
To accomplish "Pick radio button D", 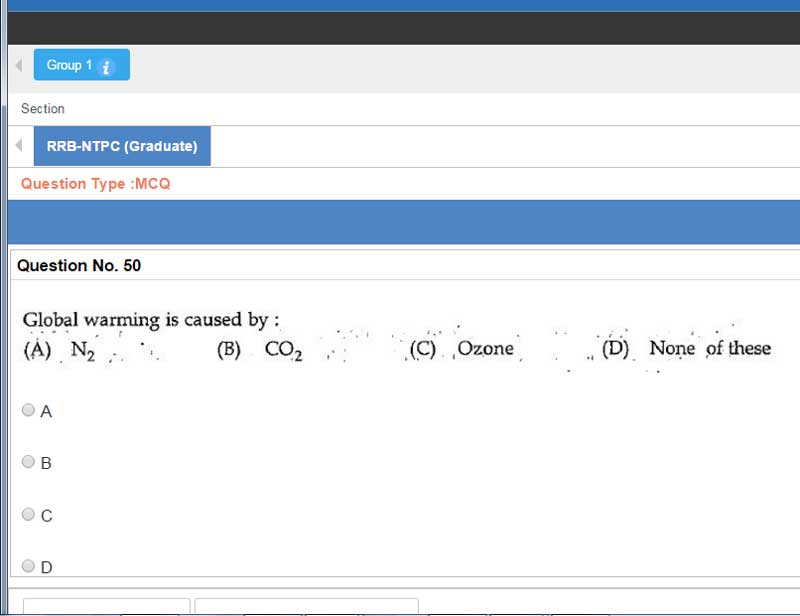I will tap(28, 566).
